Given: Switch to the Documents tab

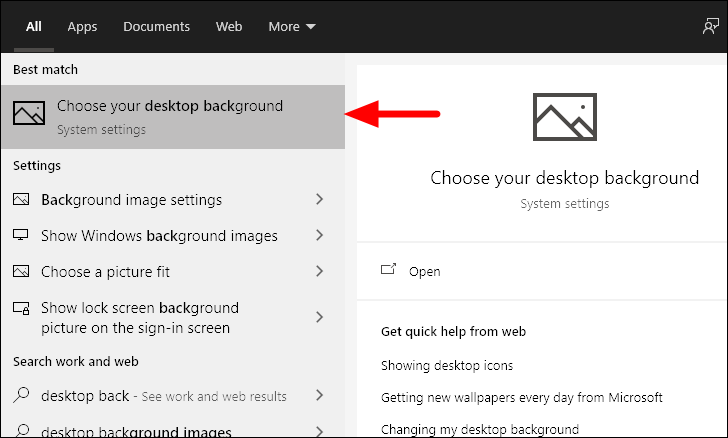Looking at the screenshot, I should 156,26.
